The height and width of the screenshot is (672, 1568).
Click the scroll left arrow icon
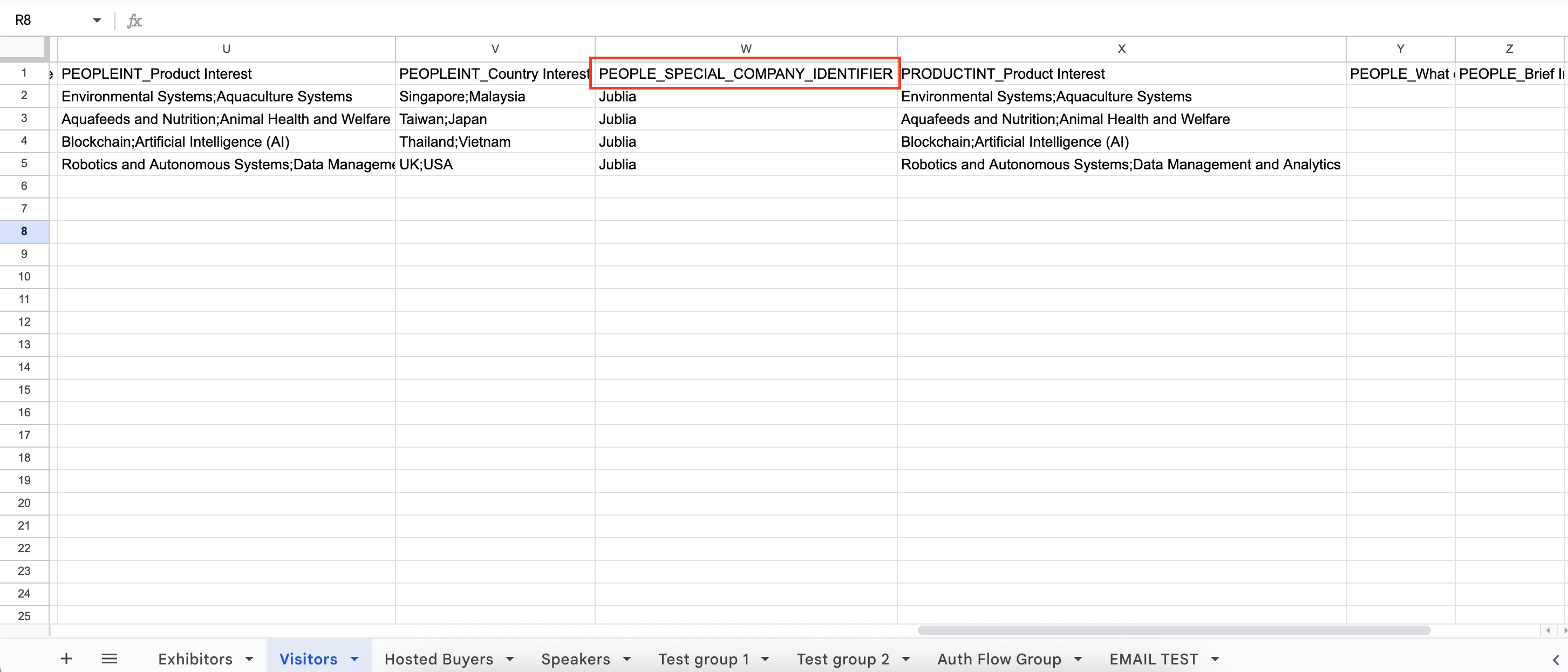pos(1548,630)
